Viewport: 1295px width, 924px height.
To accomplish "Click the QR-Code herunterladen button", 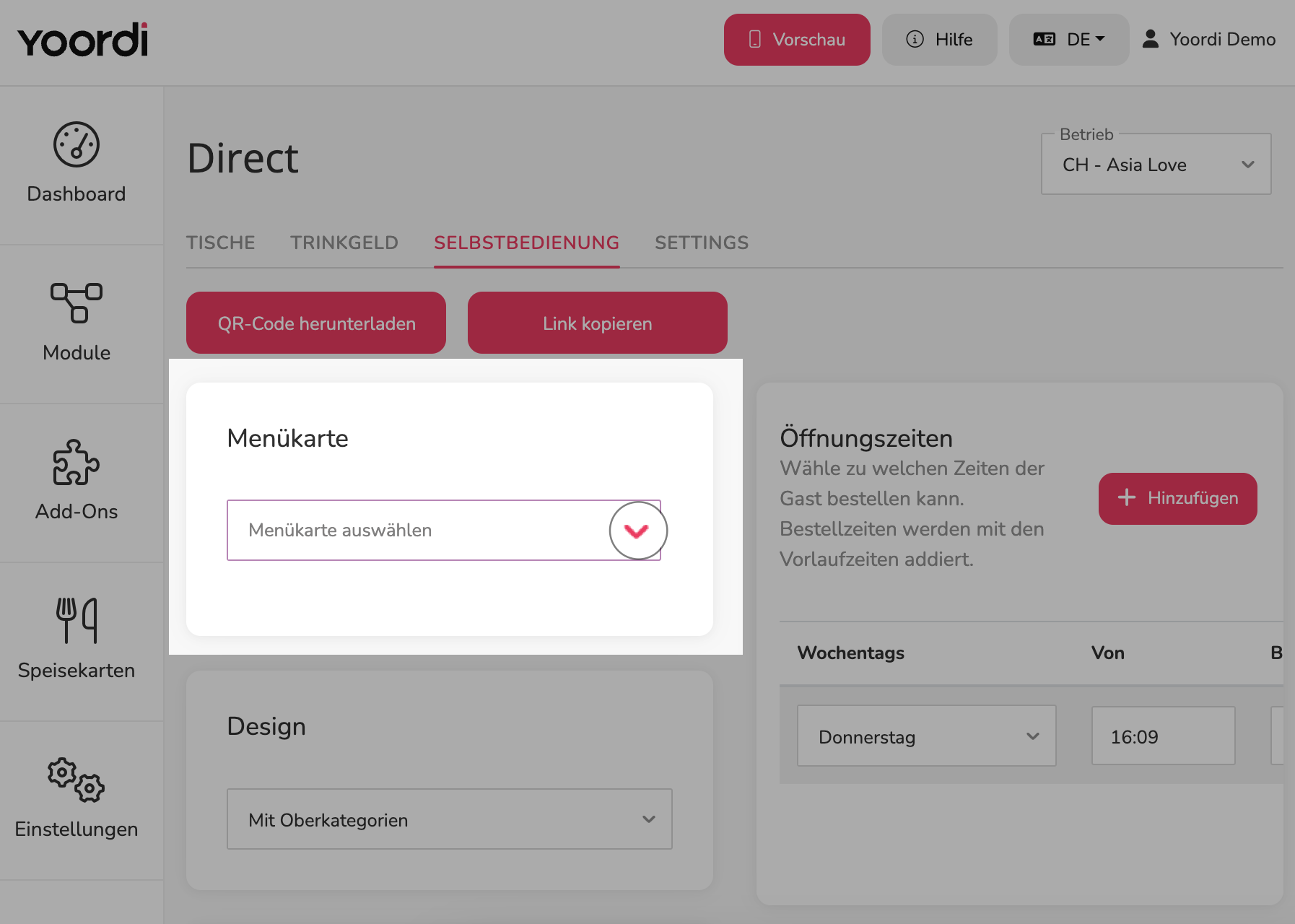I will tap(316, 323).
